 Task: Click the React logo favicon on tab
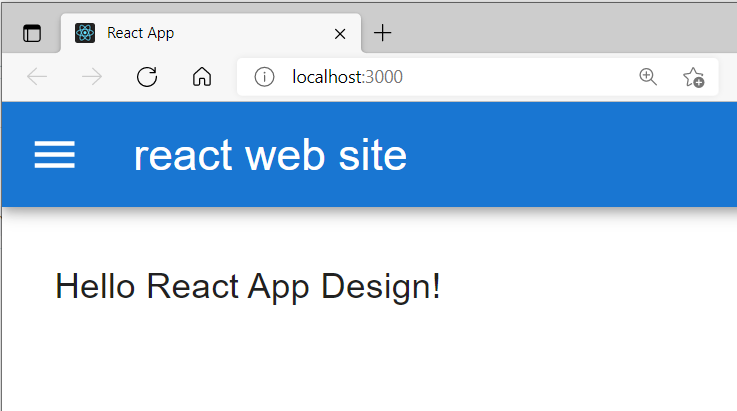(85, 33)
